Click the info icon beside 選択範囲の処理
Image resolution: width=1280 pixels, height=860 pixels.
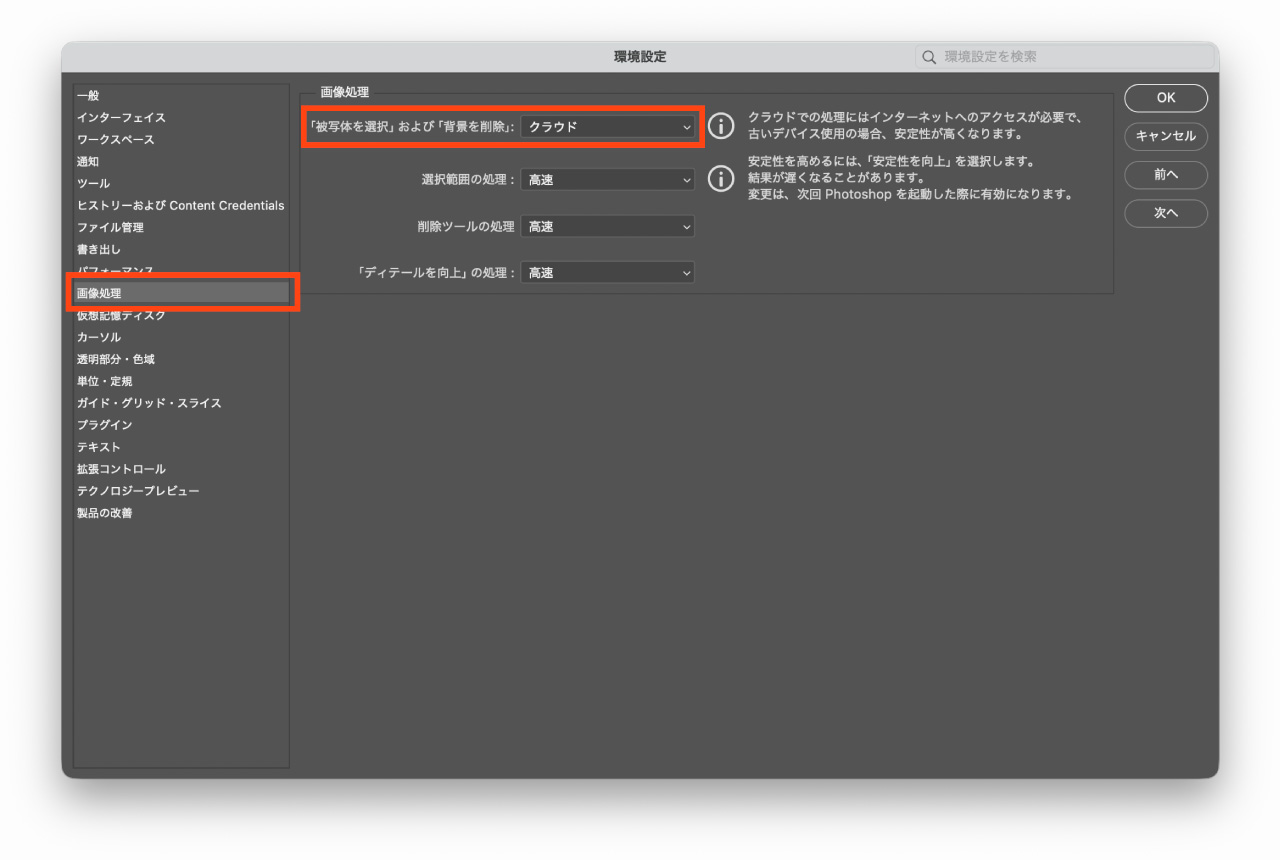[x=721, y=179]
